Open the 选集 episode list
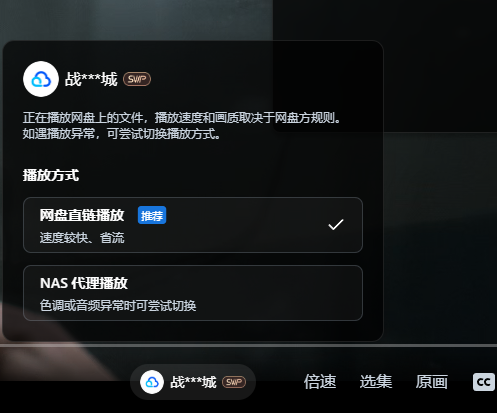 pos(376,382)
